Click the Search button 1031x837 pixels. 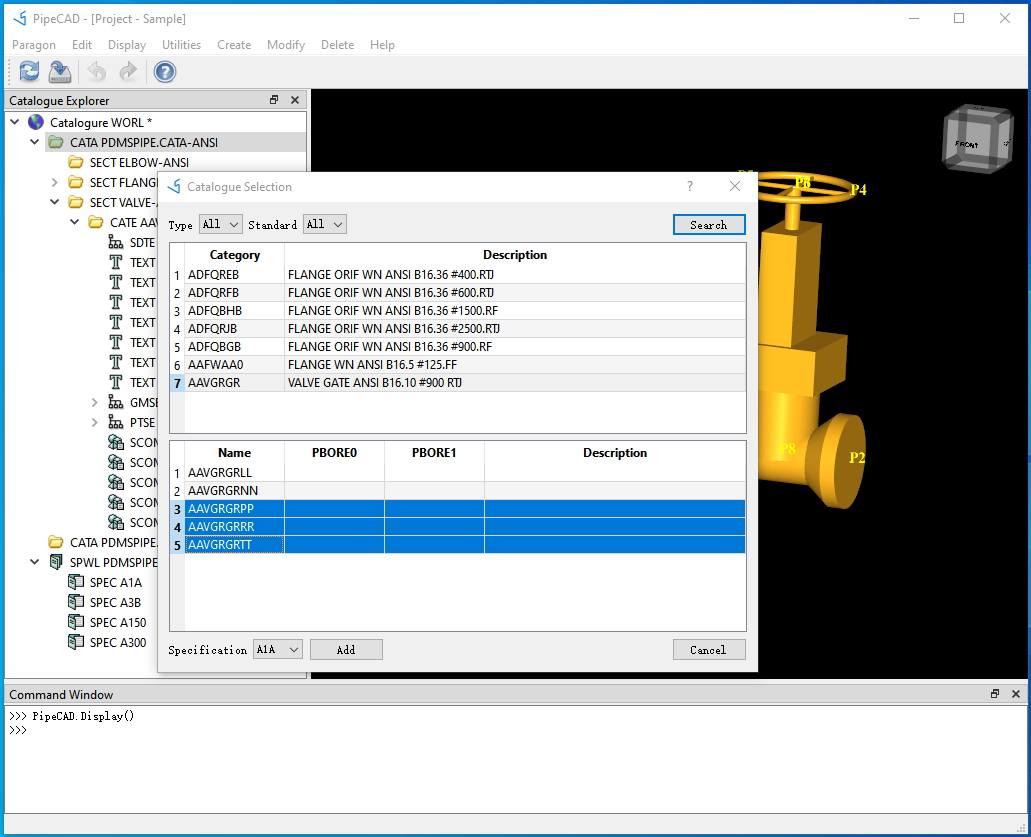click(709, 225)
